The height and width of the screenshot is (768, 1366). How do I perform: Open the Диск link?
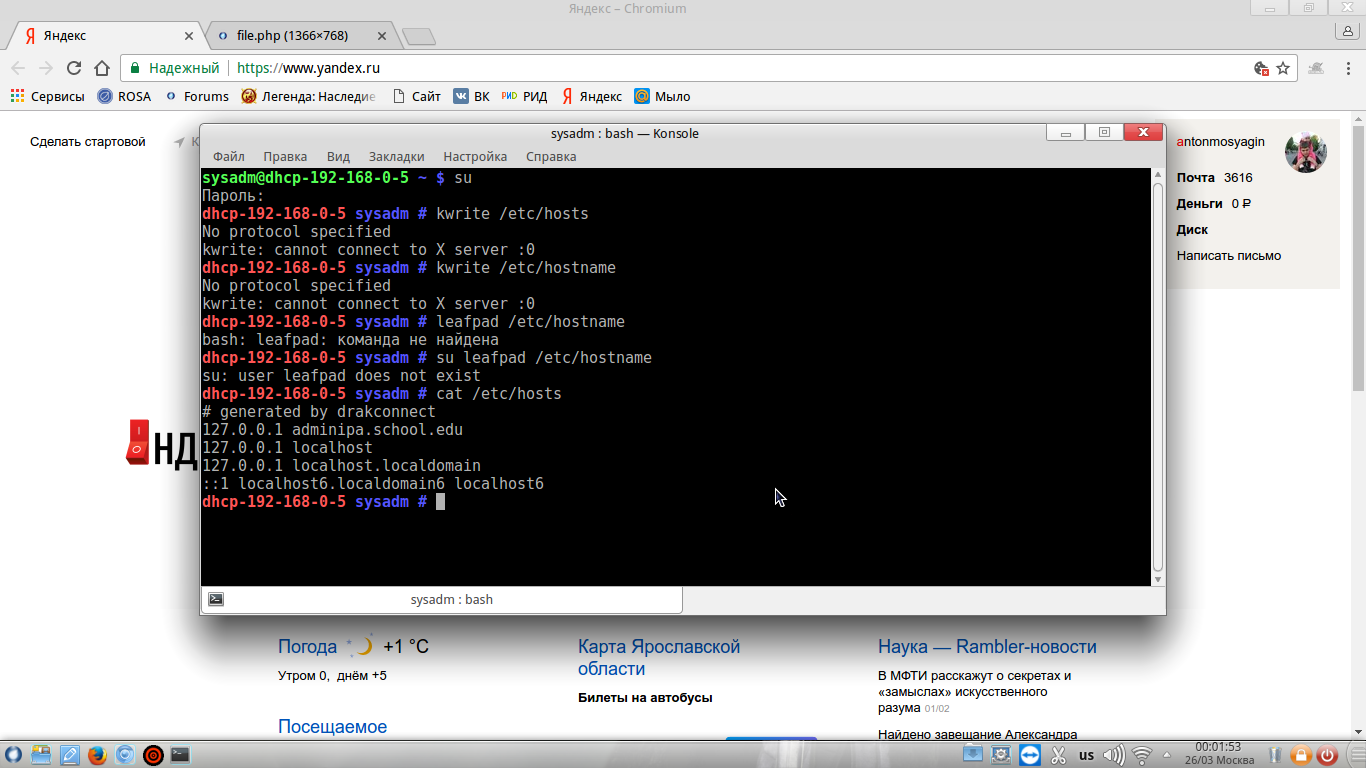[1192, 230]
